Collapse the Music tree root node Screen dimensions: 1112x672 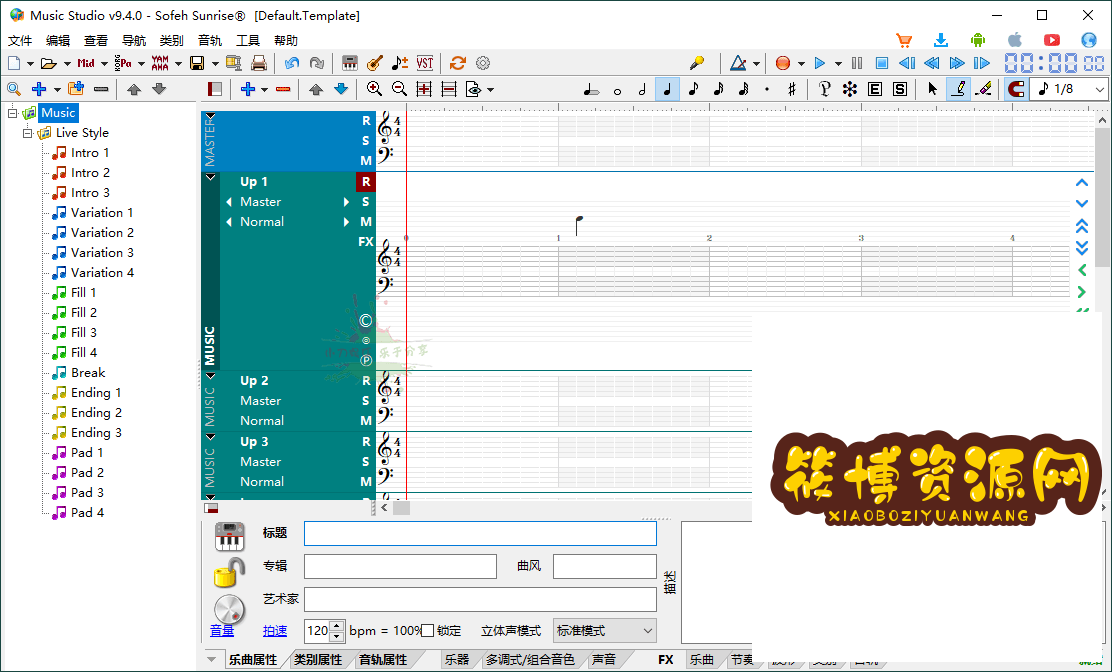13,113
